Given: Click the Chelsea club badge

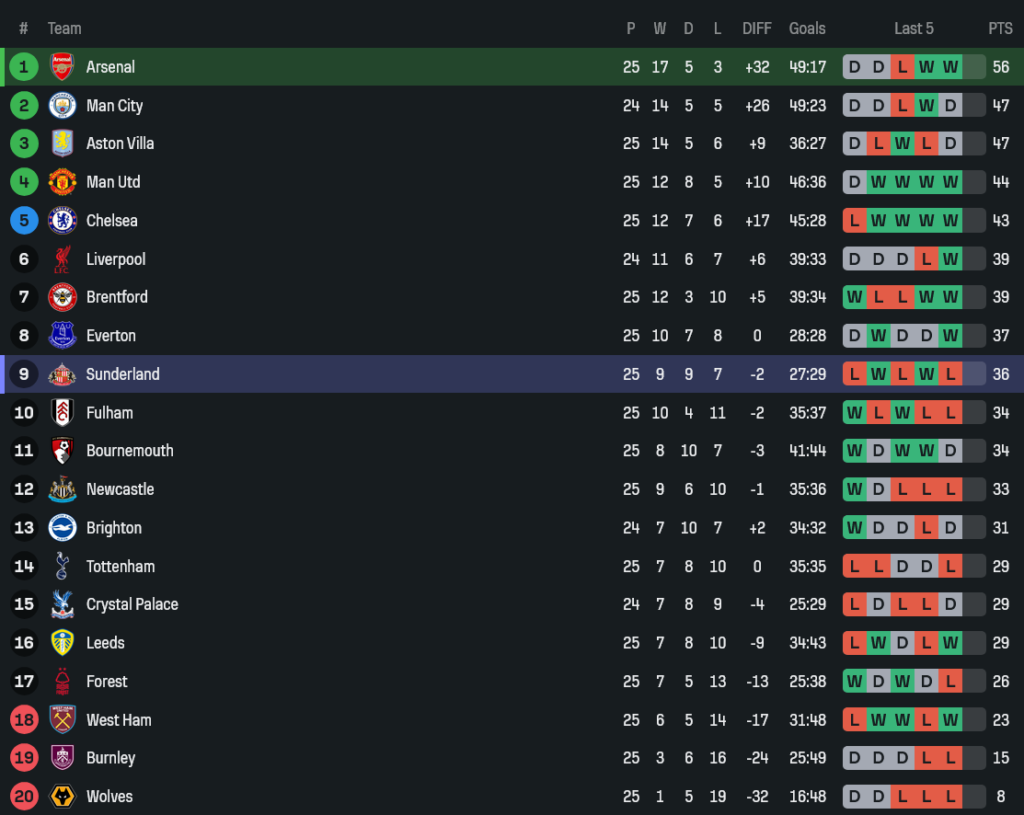Looking at the screenshot, I should tap(62, 220).
